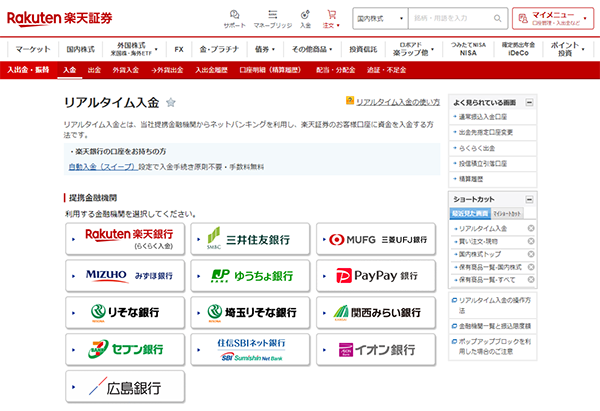
Task: Remove 買い注文・現物 shortcut entry
Action: pyautogui.click(x=531, y=241)
